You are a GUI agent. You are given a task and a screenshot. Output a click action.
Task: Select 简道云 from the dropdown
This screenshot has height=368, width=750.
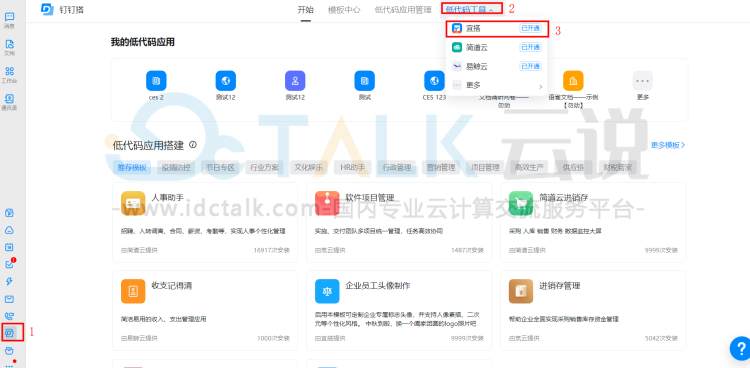pos(496,47)
